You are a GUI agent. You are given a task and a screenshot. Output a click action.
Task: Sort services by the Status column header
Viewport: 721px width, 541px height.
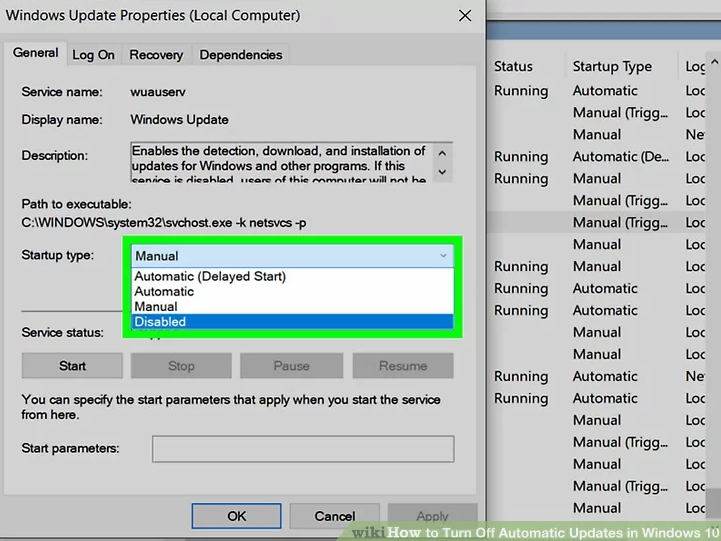[x=513, y=67]
